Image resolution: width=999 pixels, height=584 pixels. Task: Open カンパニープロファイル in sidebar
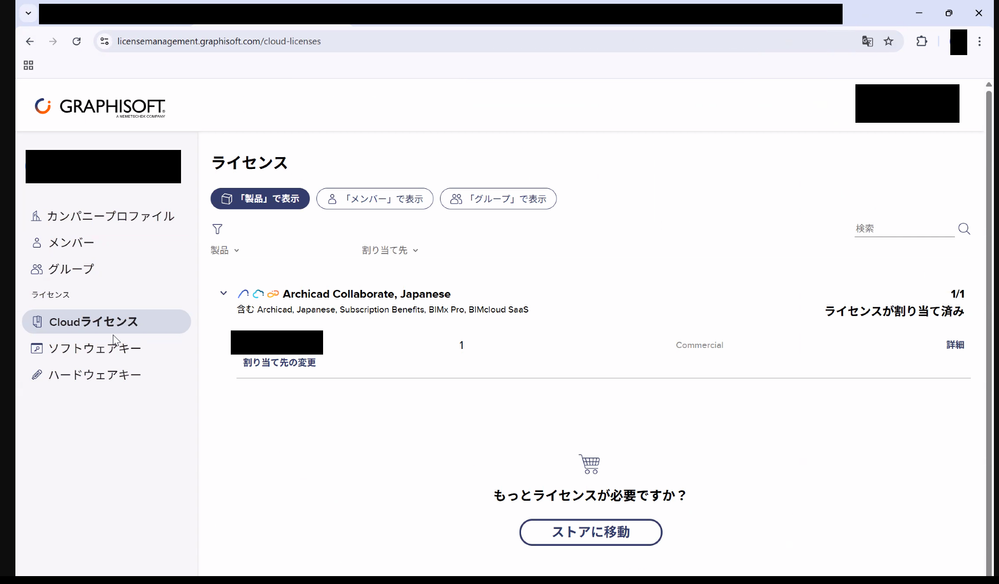pyautogui.click(x=103, y=217)
